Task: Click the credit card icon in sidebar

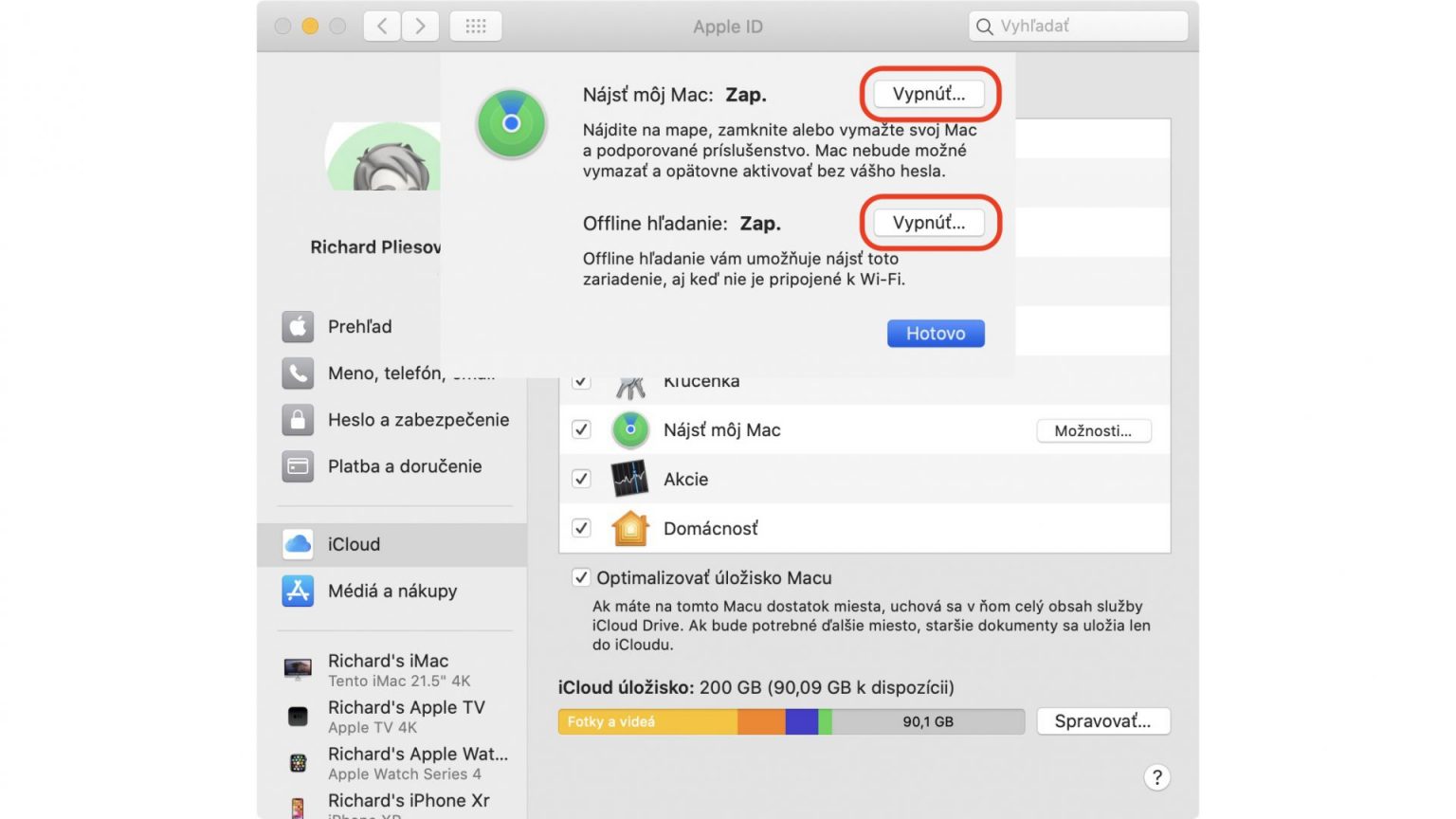Action: coord(298,466)
